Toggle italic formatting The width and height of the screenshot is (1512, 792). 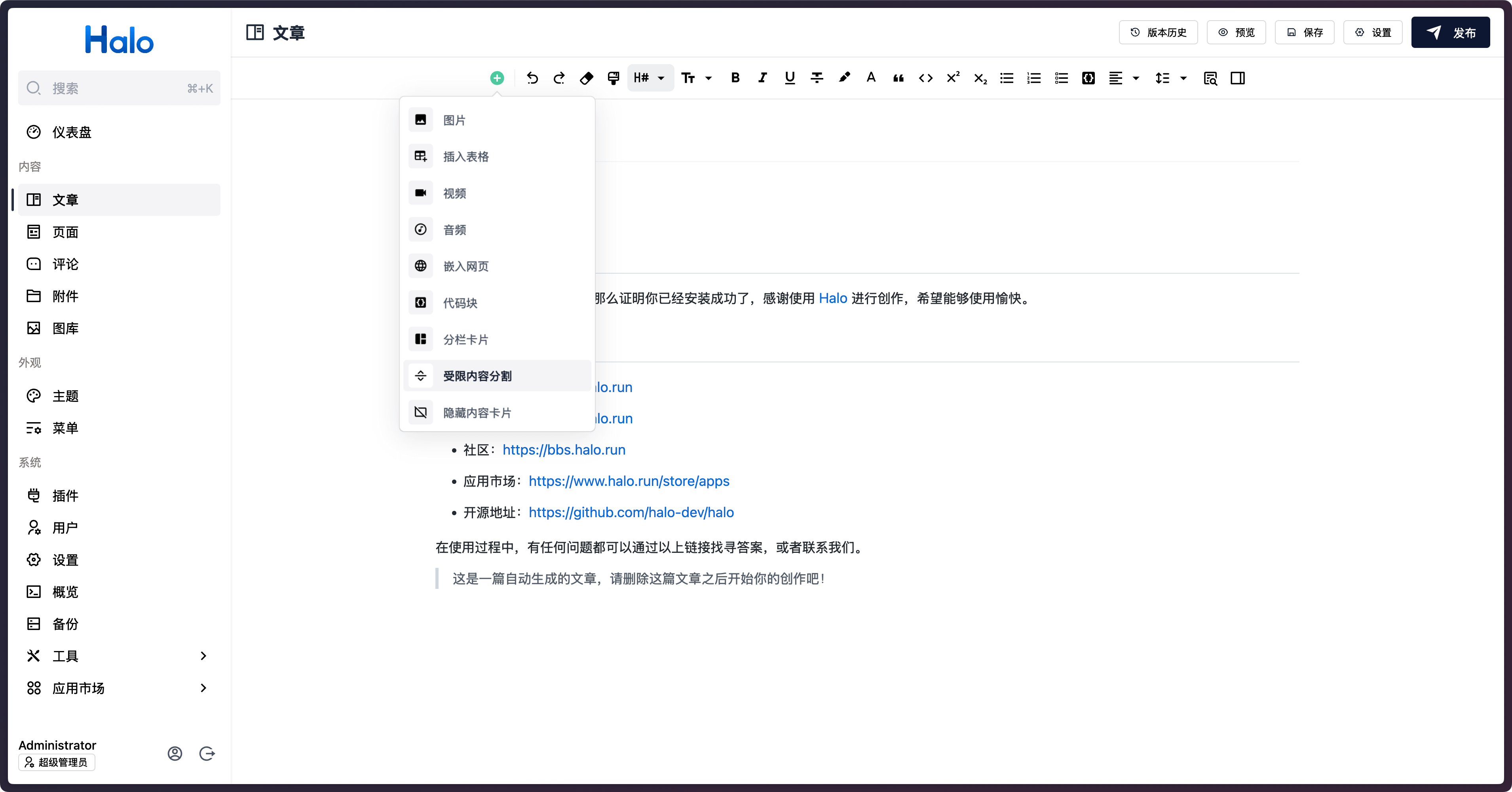762,78
